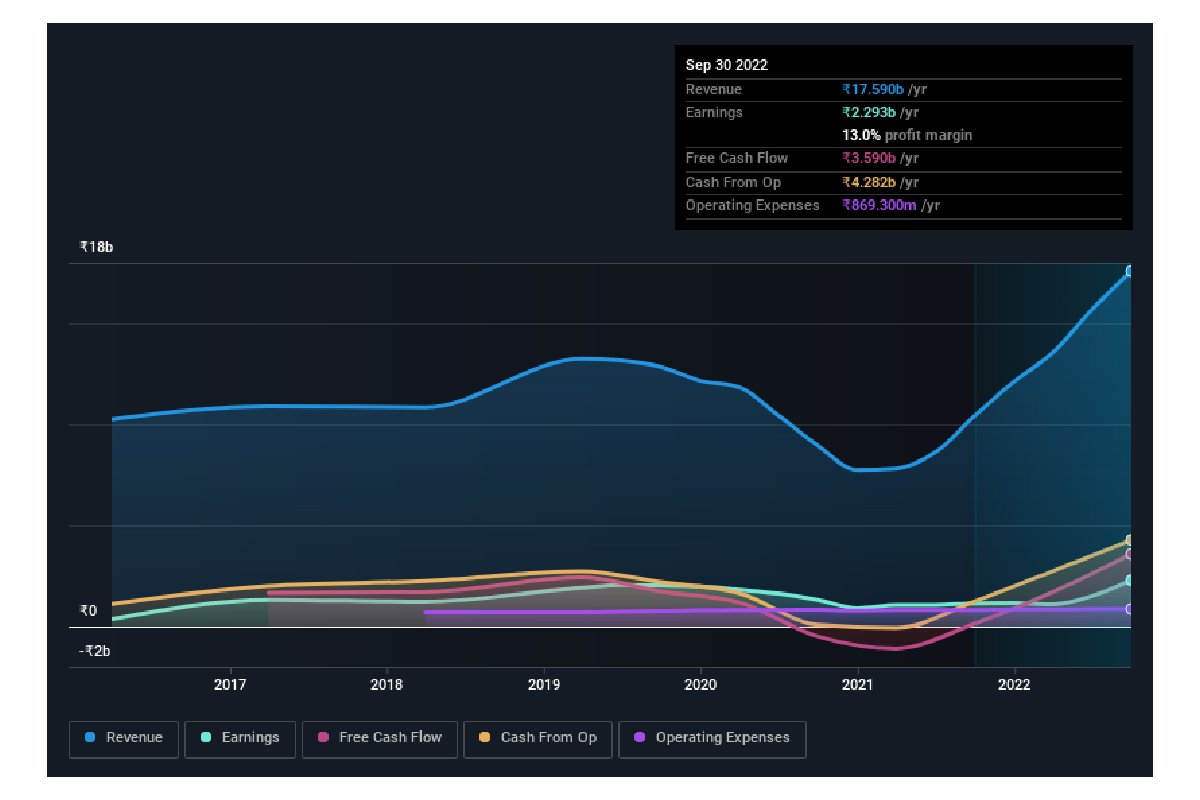Toggle Free Cash Flow legend button

tap(380, 739)
